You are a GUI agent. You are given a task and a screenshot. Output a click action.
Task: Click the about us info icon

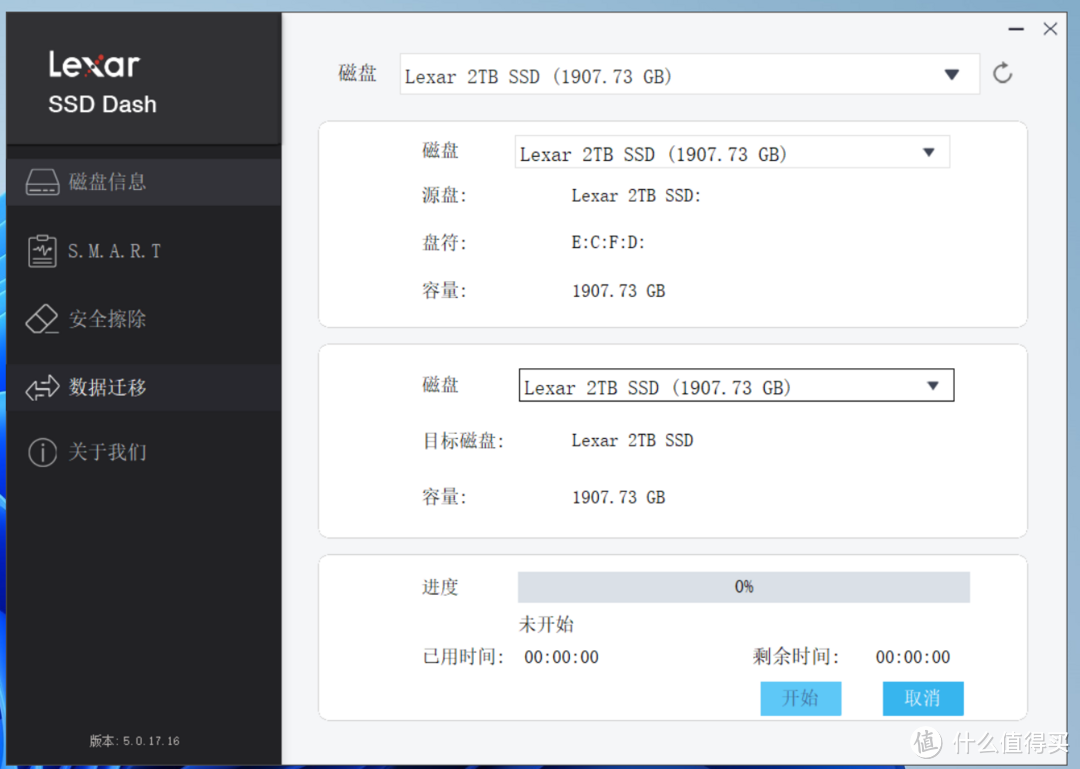42,453
